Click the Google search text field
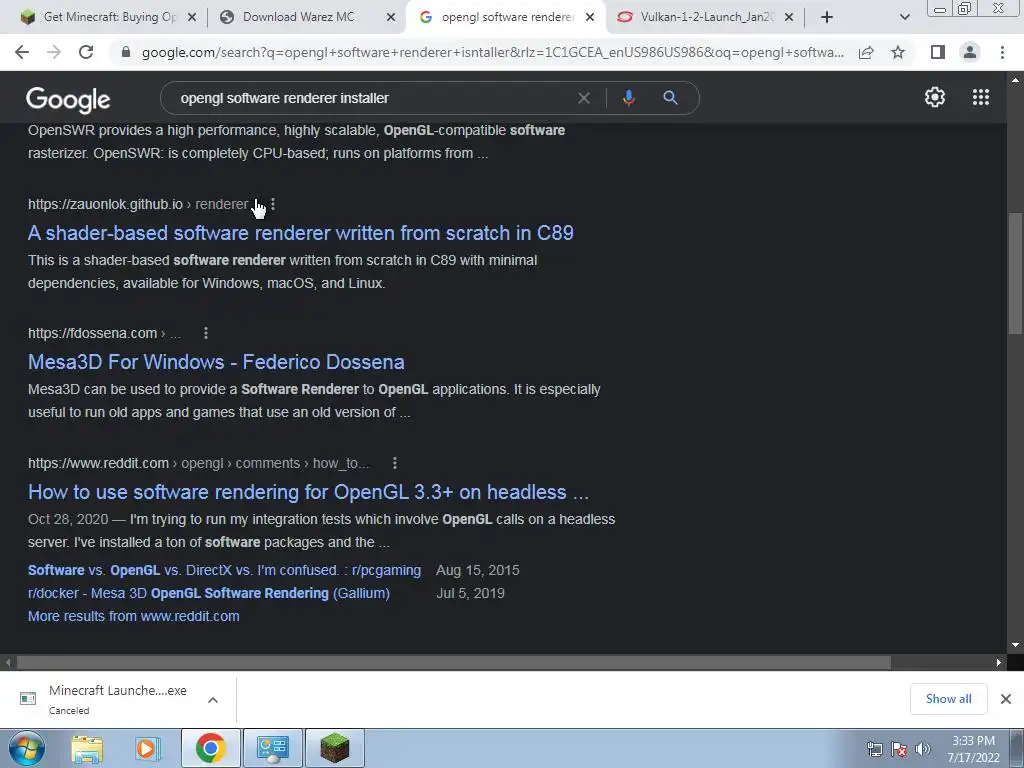 [x=372, y=98]
